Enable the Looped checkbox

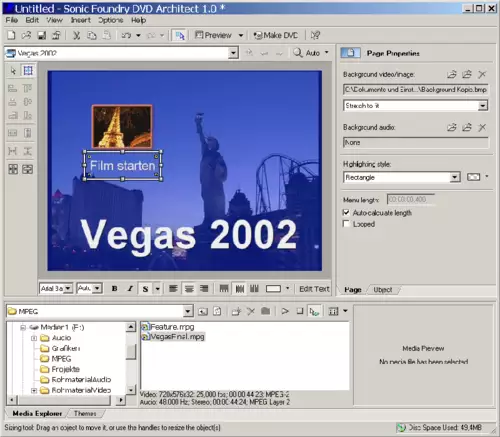346,224
